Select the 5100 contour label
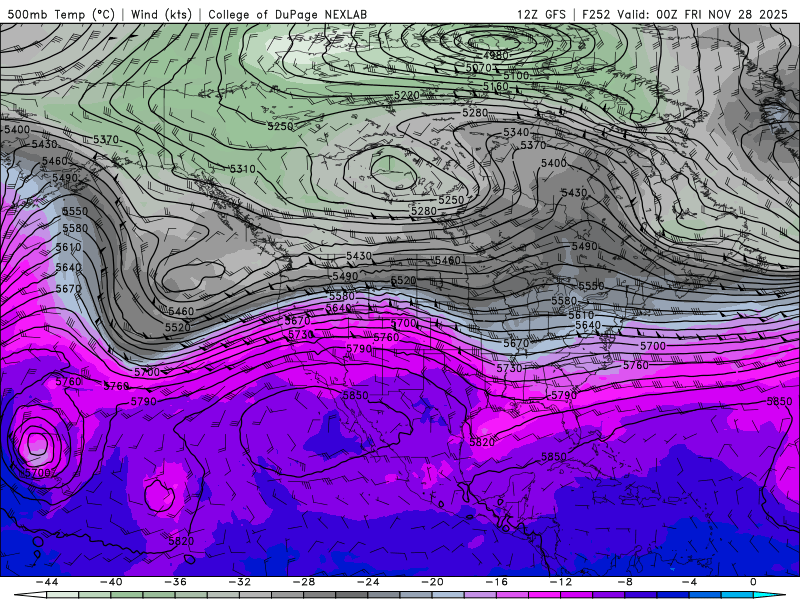800x600 pixels. (516, 76)
